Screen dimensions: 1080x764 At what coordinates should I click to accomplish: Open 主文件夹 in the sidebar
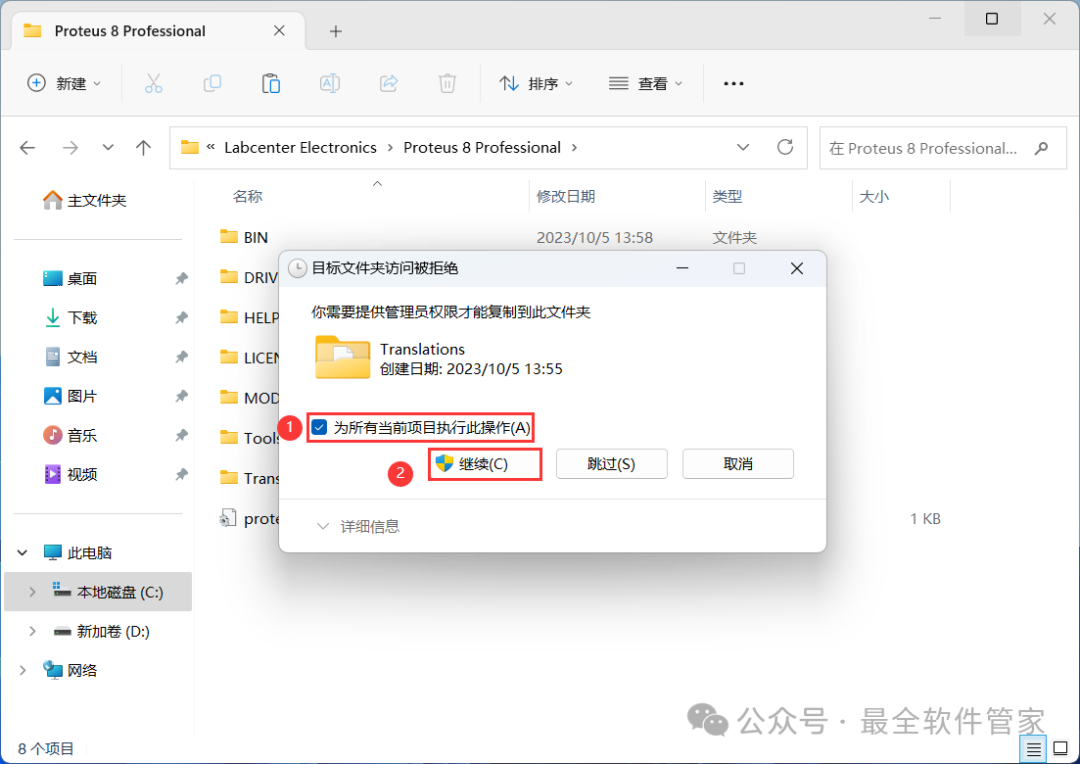[x=84, y=200]
